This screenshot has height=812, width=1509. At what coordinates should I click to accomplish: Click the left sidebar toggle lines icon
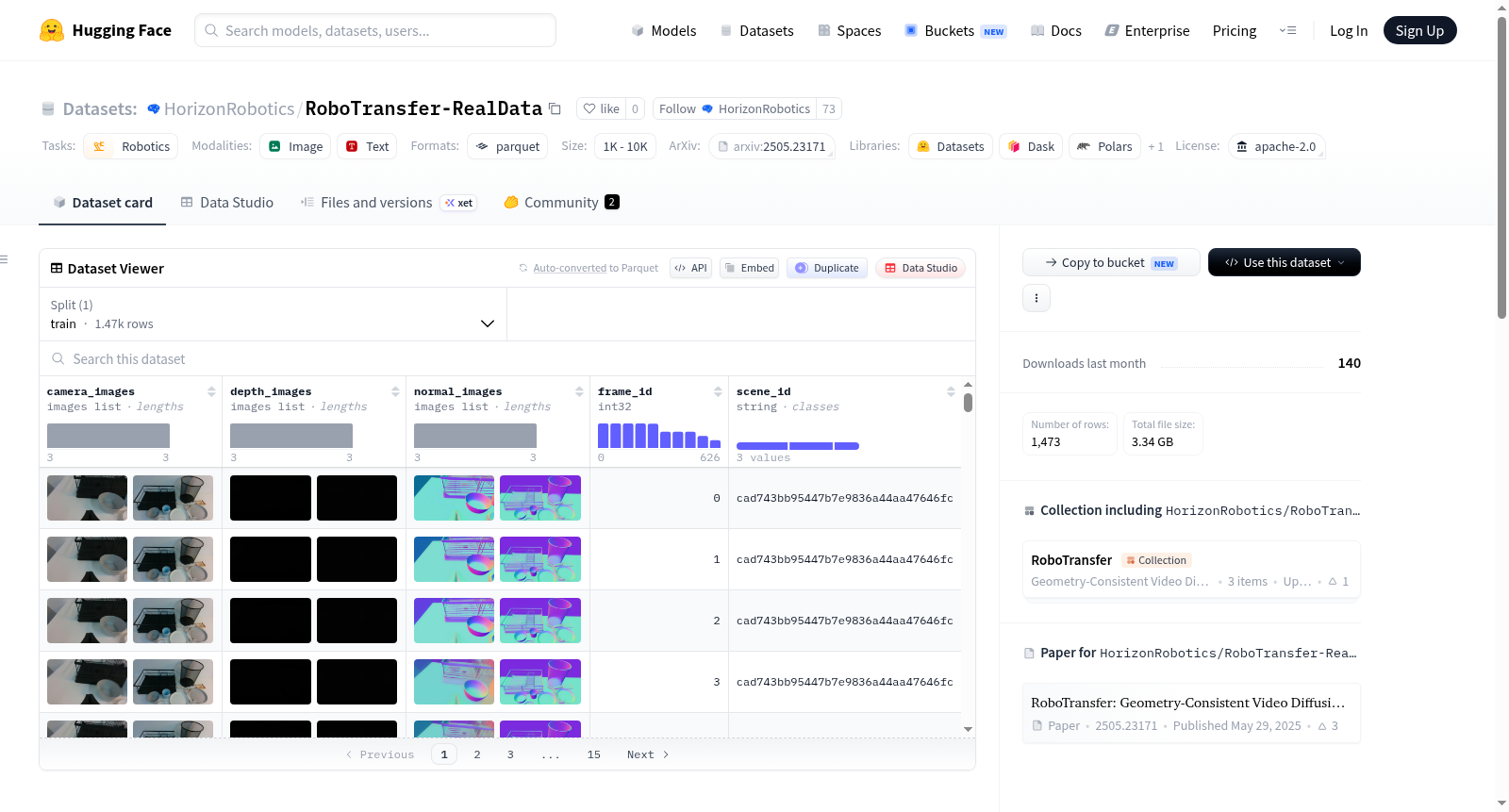tap(4, 259)
